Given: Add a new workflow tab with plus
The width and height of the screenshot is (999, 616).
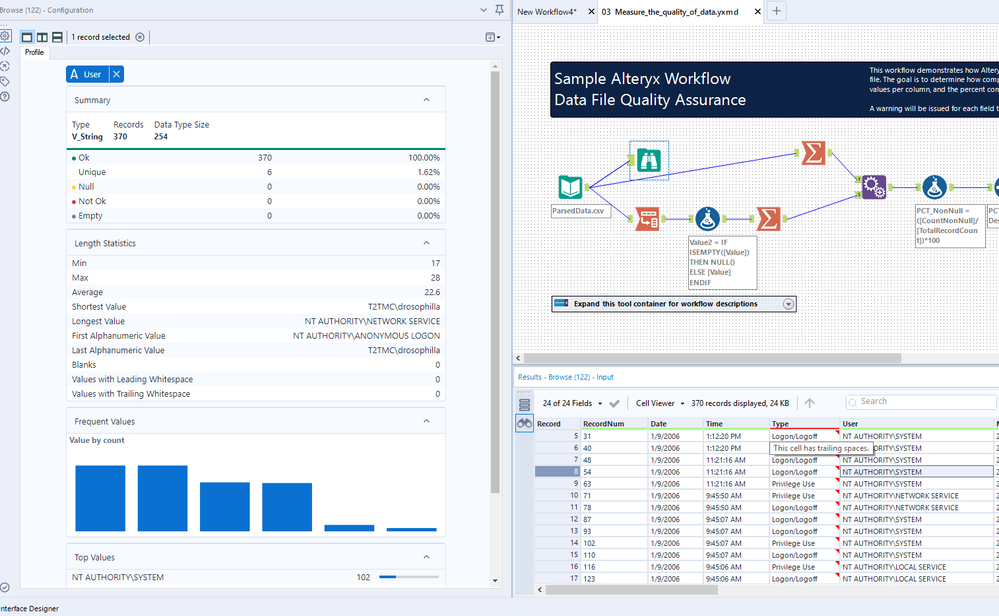Looking at the screenshot, I should point(777,11).
